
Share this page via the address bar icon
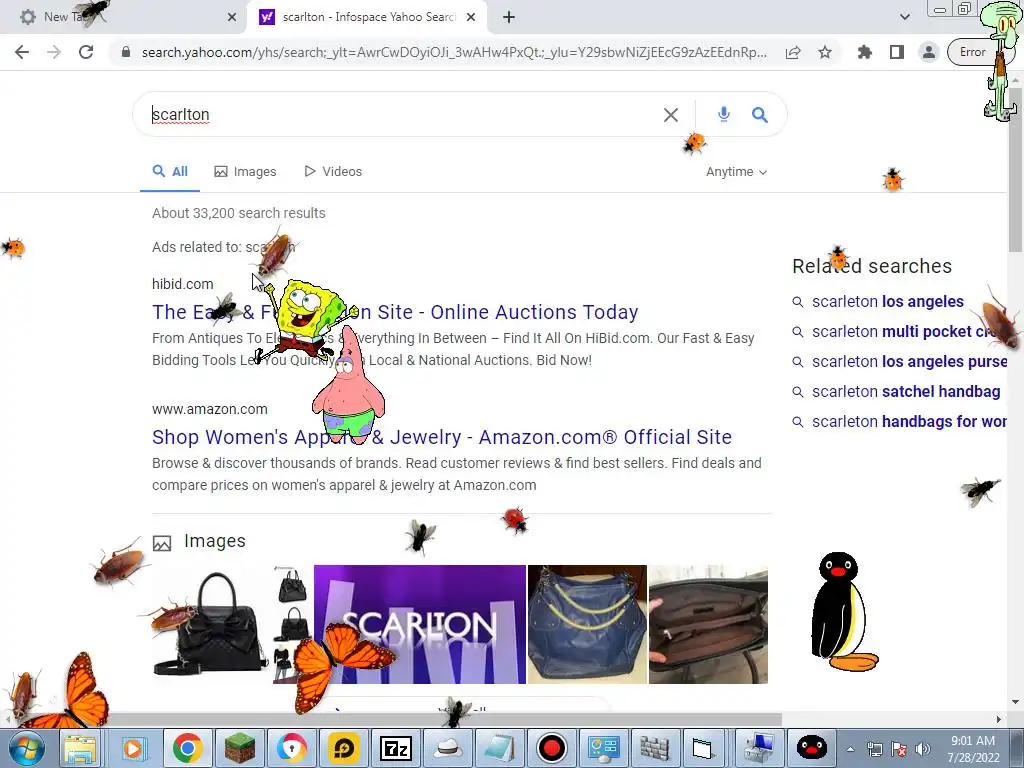(x=793, y=52)
